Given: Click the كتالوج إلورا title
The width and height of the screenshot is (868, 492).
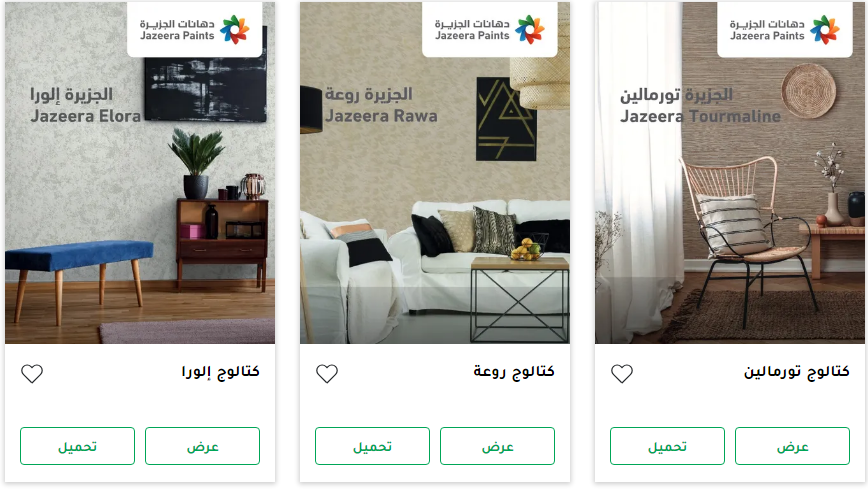Looking at the screenshot, I should tap(221, 372).
